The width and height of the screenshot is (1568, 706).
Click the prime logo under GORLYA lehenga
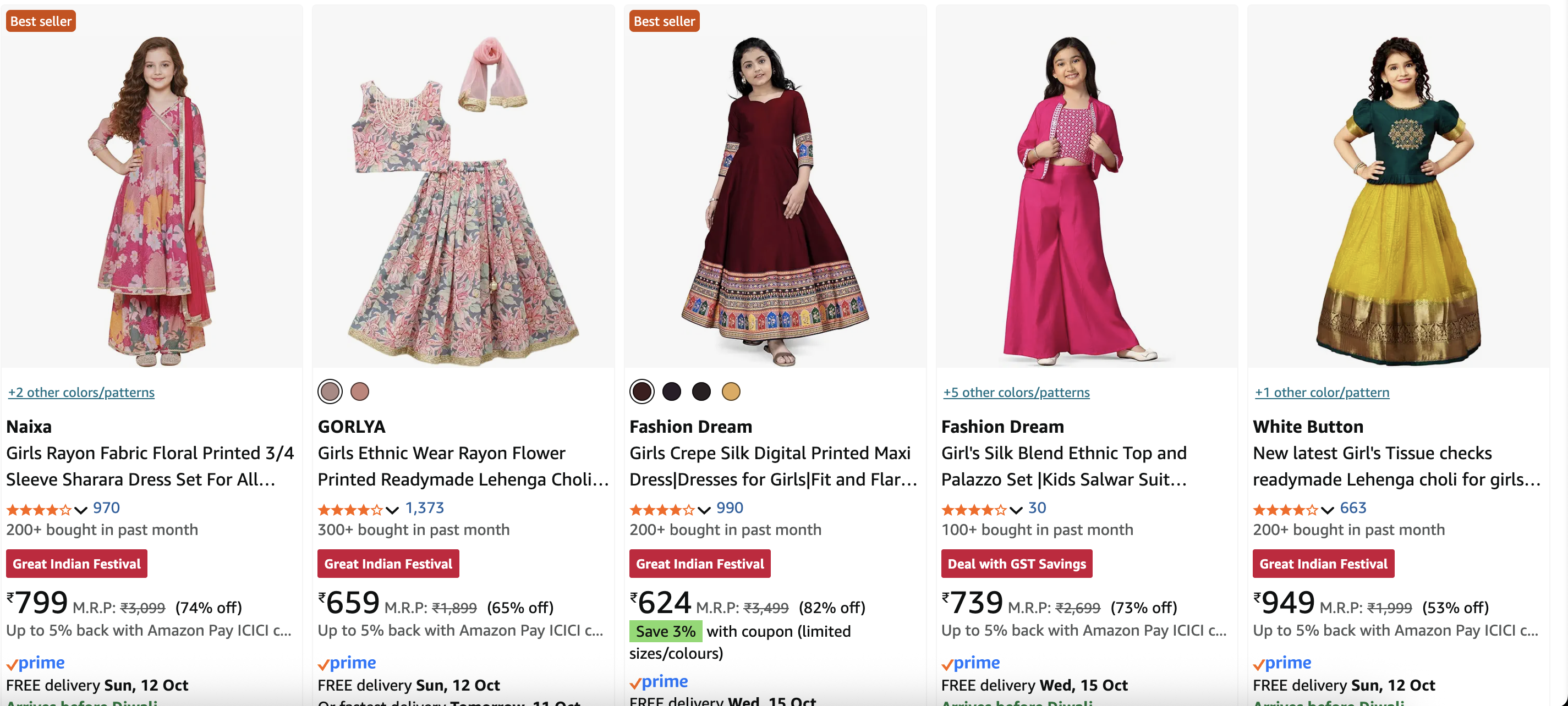347,663
